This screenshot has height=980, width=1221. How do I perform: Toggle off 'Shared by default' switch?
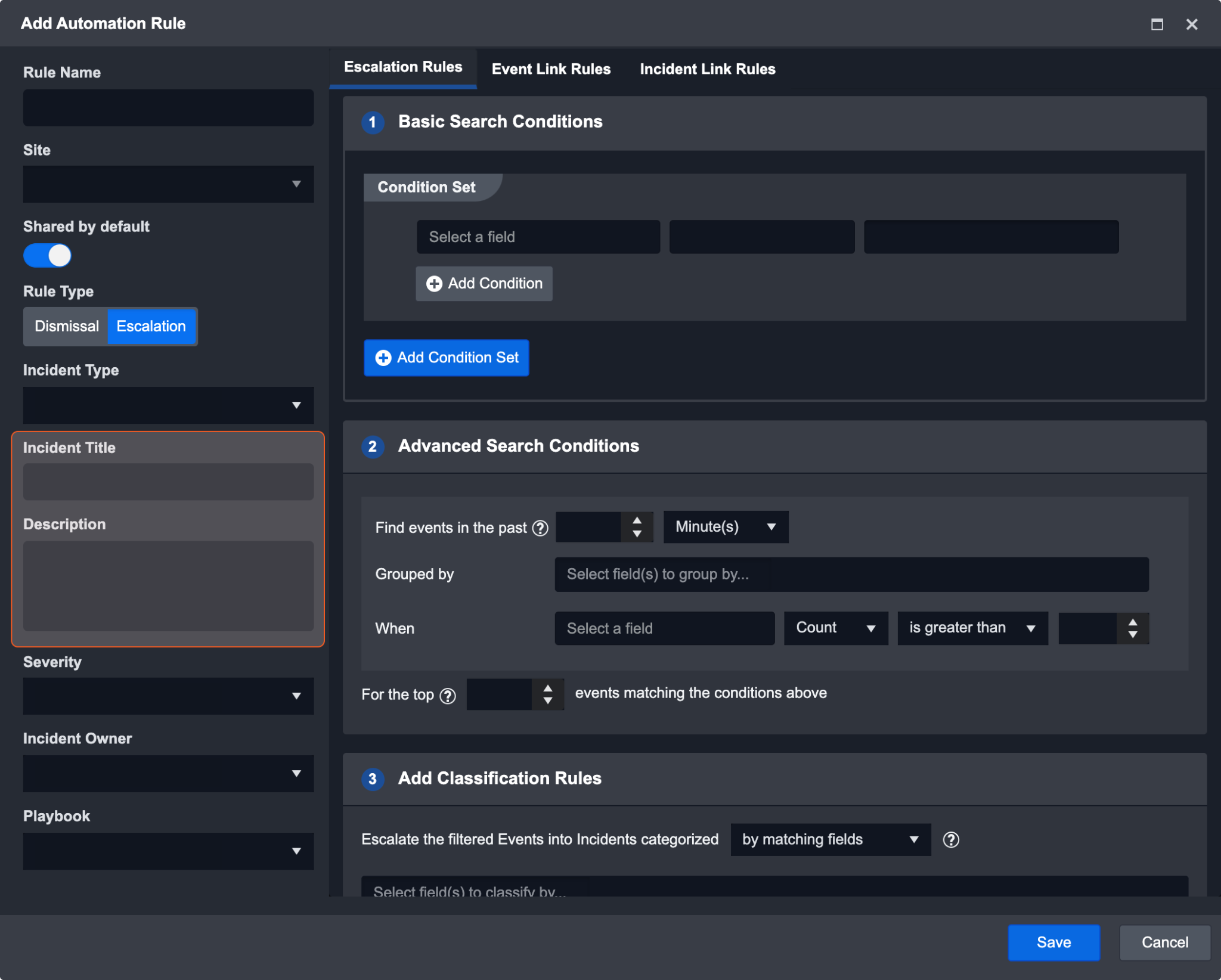tap(48, 256)
